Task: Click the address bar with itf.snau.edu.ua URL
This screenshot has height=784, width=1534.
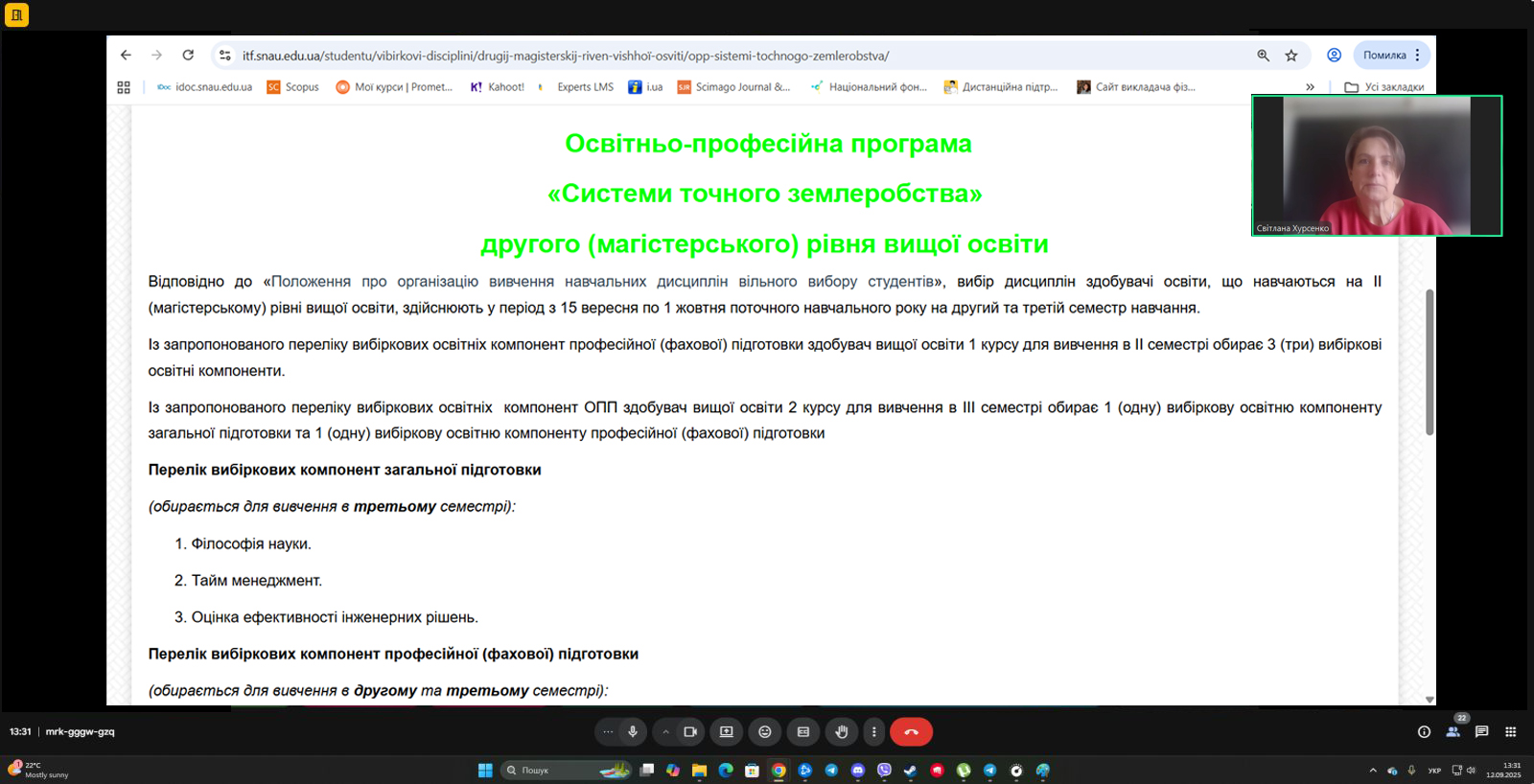Action: [566, 56]
